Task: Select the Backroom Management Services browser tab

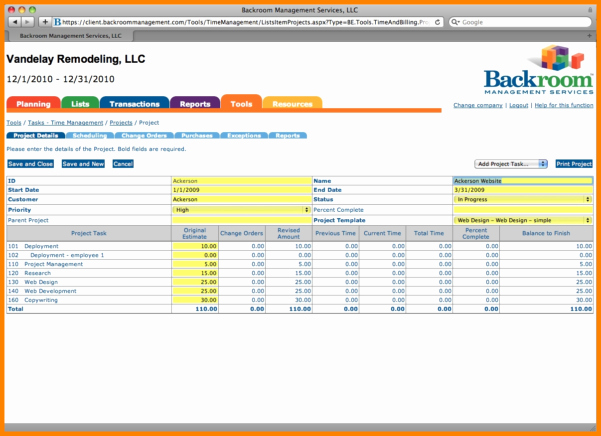Action: tap(71, 36)
